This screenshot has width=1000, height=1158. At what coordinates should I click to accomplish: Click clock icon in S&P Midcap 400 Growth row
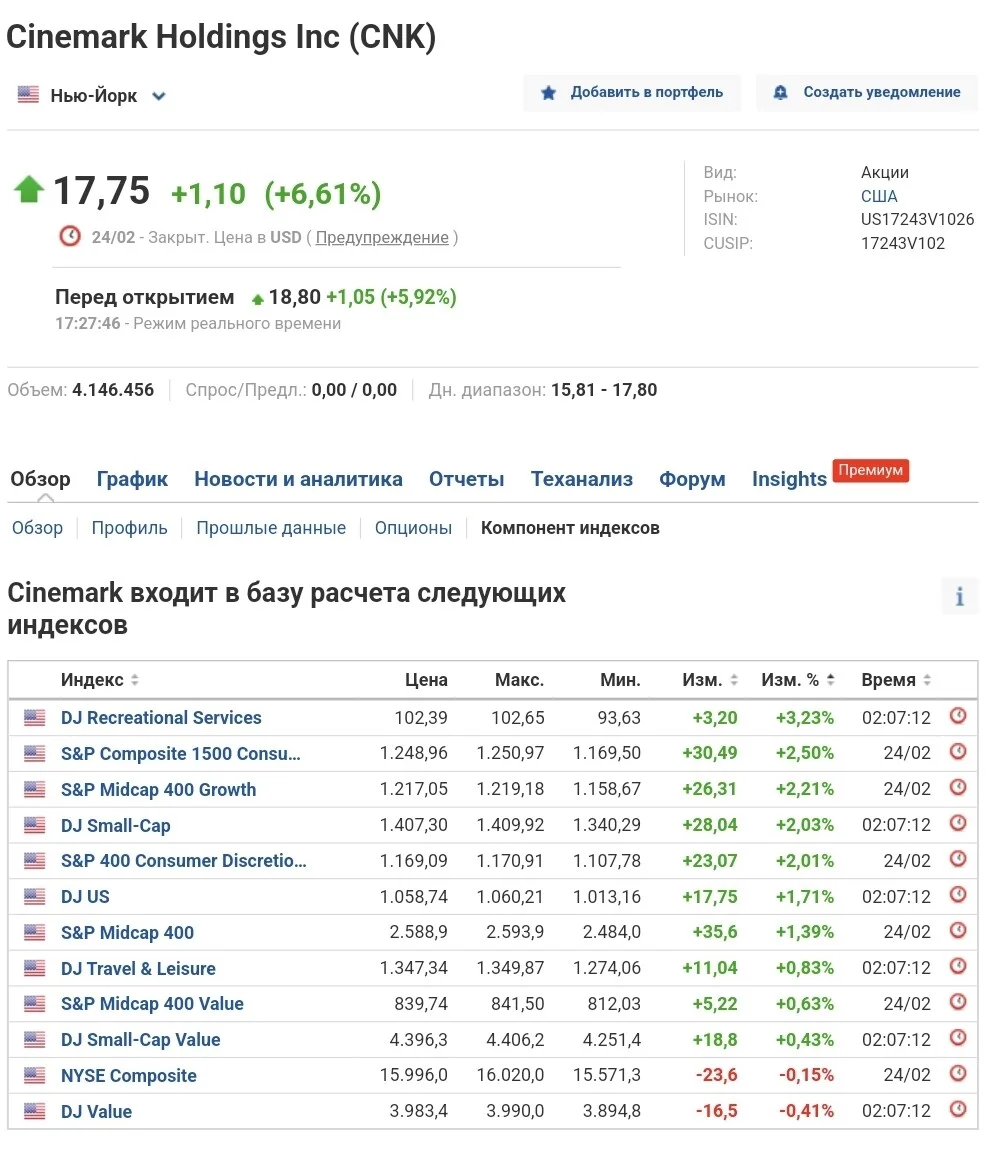click(958, 787)
